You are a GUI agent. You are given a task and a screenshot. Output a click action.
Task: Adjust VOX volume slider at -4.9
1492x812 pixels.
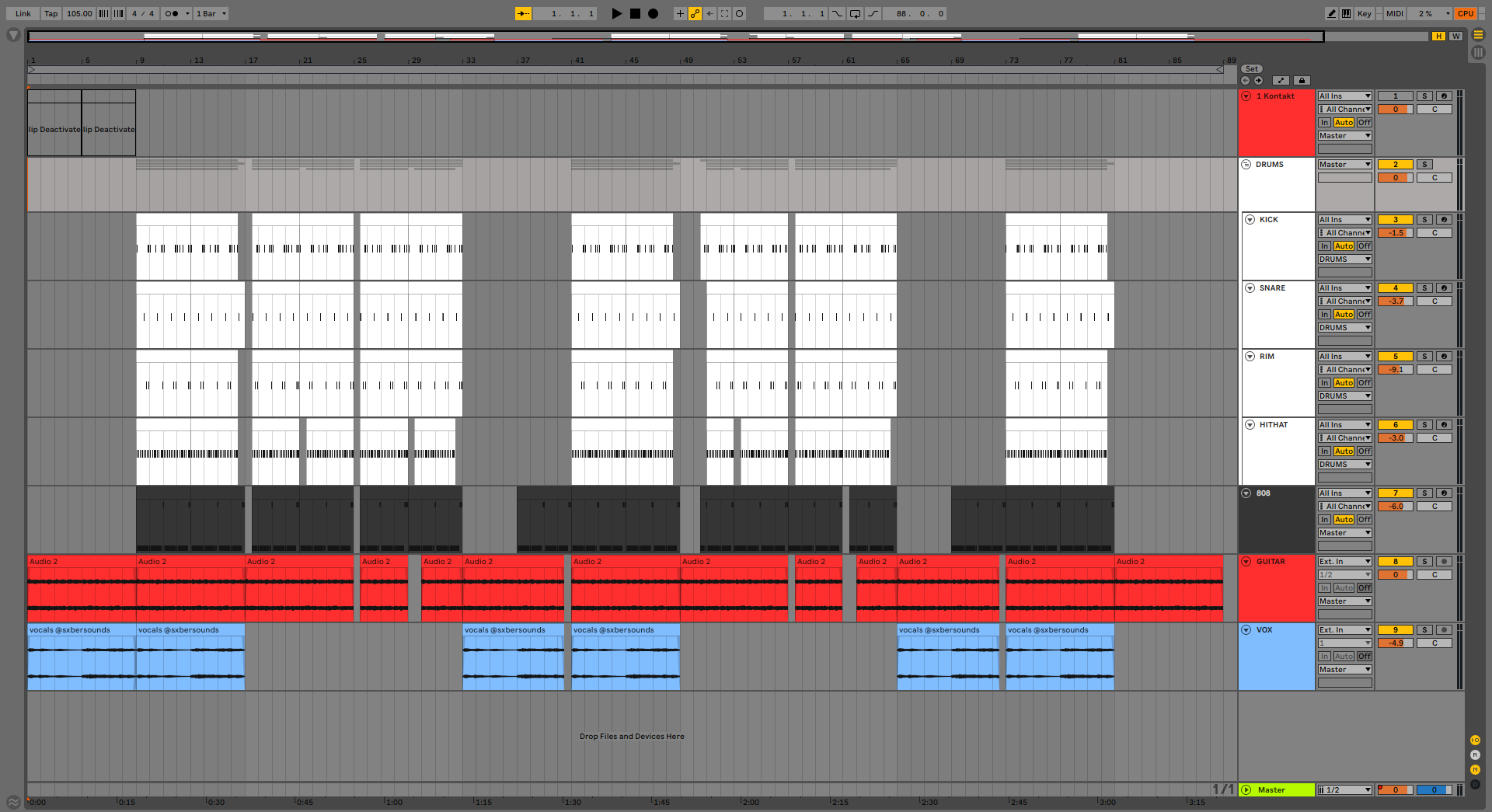pos(1395,643)
